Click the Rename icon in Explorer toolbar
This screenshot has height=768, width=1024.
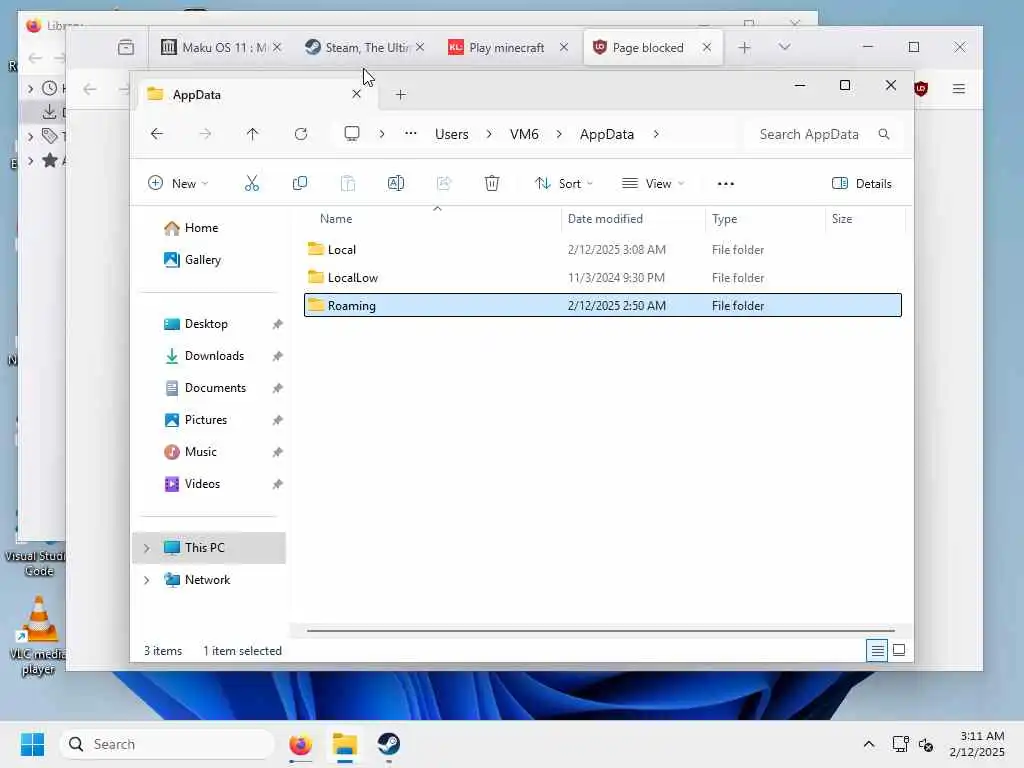coord(396,184)
